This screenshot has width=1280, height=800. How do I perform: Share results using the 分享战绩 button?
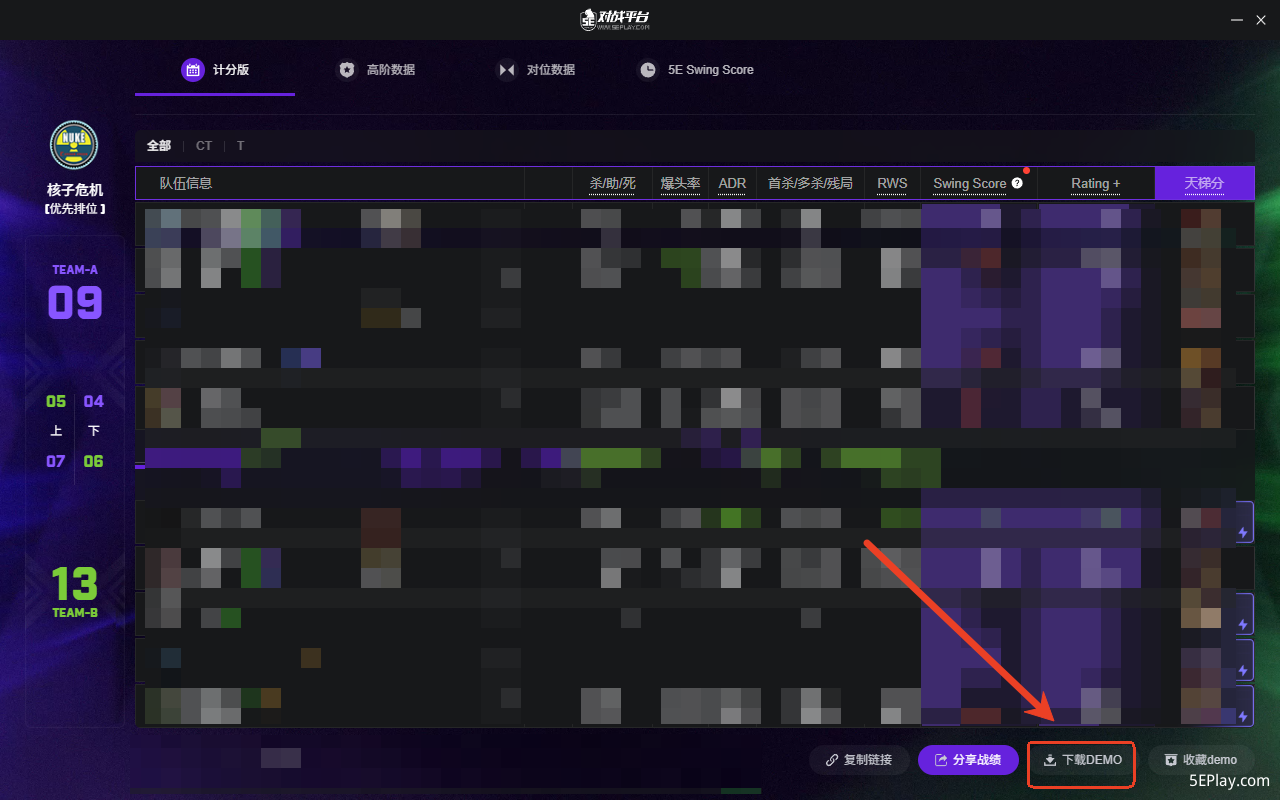coord(968,760)
